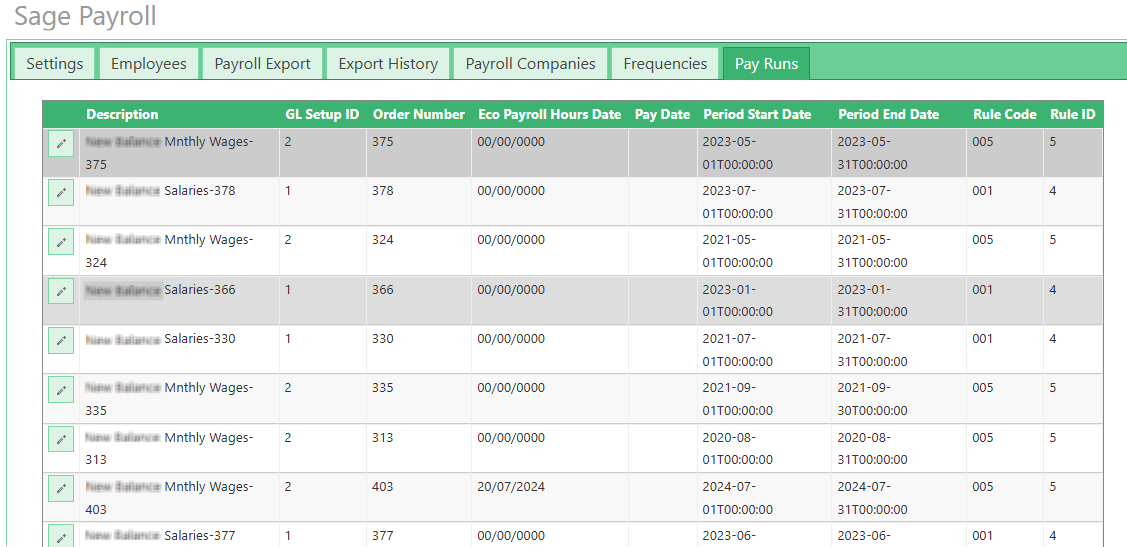The width and height of the screenshot is (1127, 547).
Task: Click the Period Start Date header
Action: tap(758, 114)
